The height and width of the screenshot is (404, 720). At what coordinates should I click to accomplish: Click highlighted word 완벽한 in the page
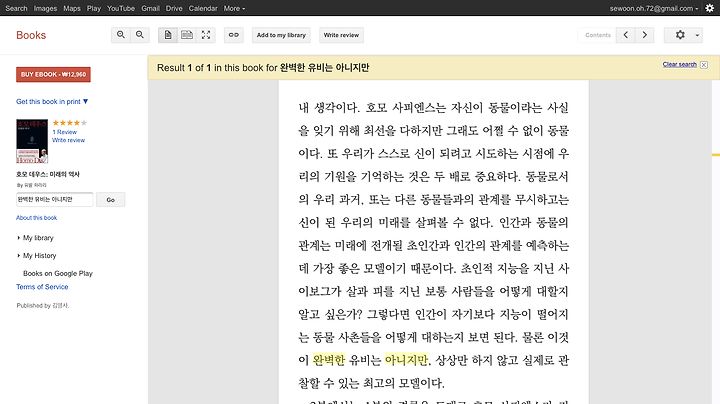(329, 360)
